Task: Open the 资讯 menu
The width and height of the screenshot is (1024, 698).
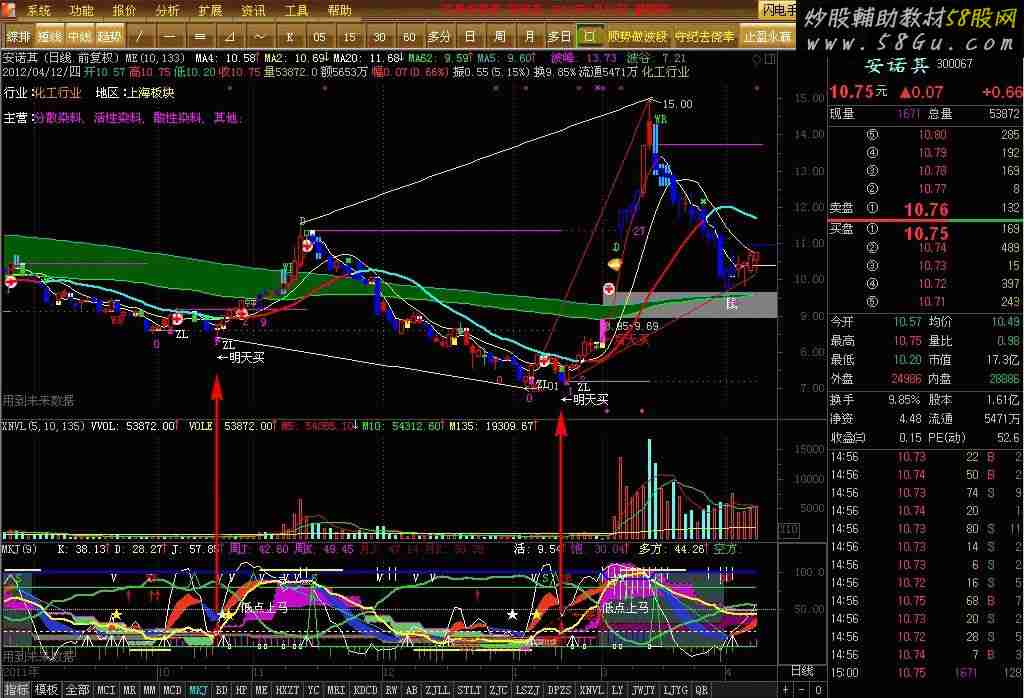Action: (253, 10)
